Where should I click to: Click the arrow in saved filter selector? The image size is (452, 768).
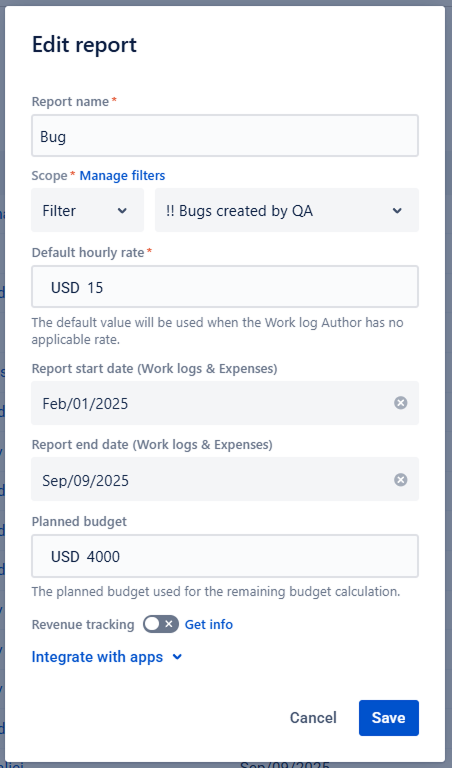pyautogui.click(x=397, y=211)
